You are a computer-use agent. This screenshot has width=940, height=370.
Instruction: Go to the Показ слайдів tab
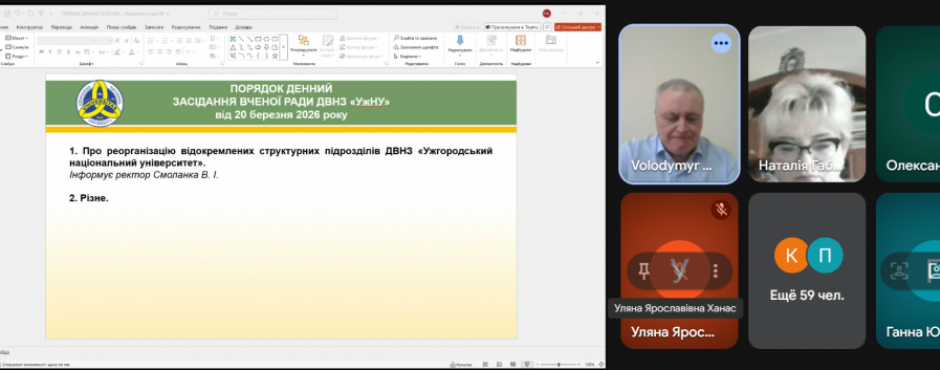(x=121, y=27)
